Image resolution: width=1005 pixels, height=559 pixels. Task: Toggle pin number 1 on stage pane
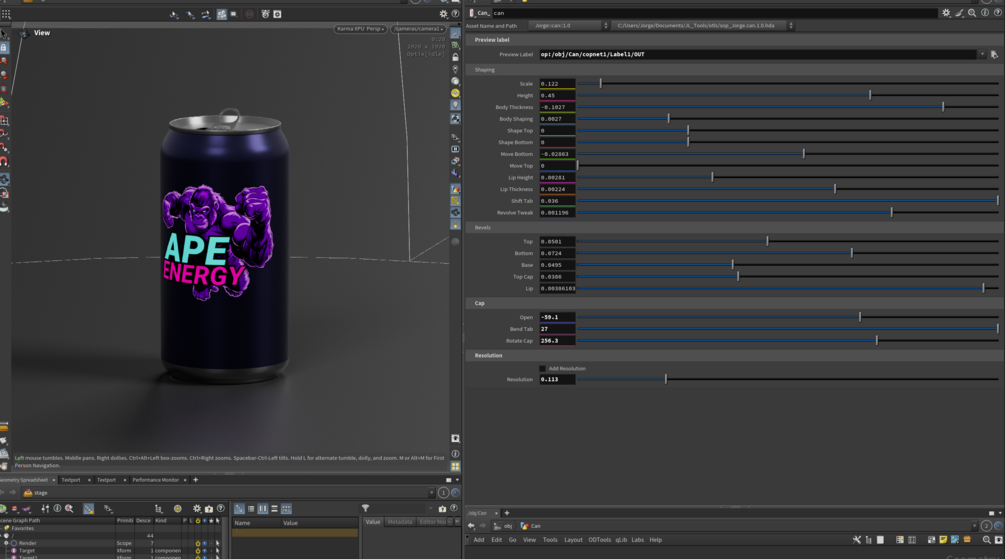443,492
